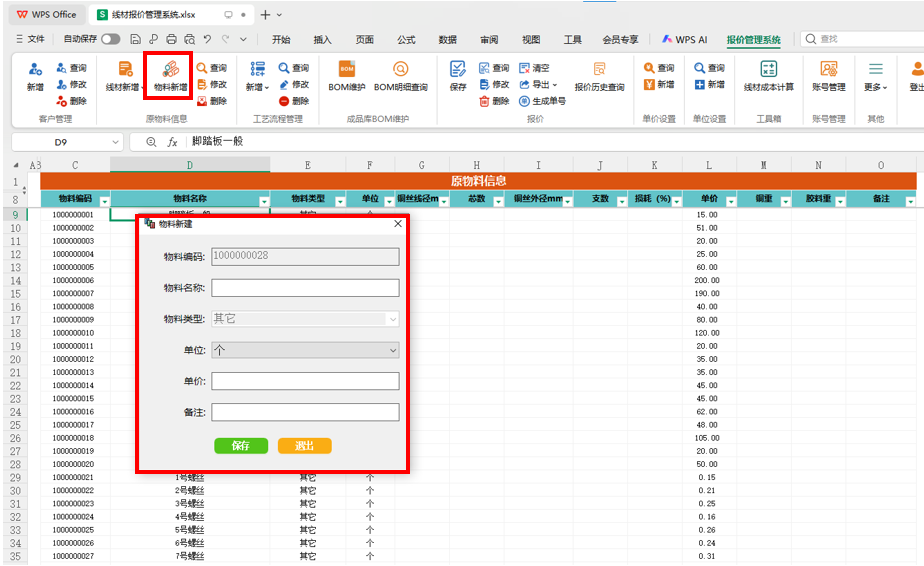
Task: Open the 更多 ribbon menu
Action: click(x=876, y=76)
